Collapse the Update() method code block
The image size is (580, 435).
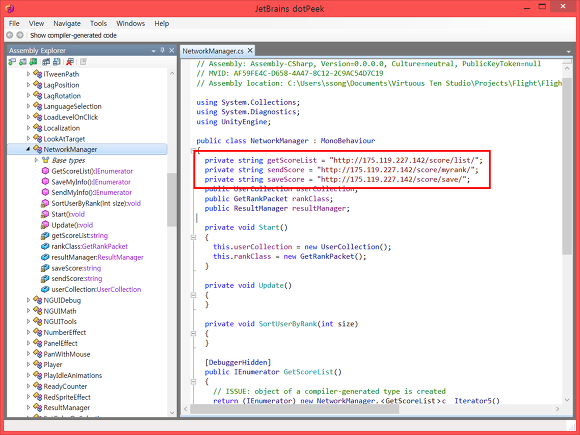click(x=193, y=295)
